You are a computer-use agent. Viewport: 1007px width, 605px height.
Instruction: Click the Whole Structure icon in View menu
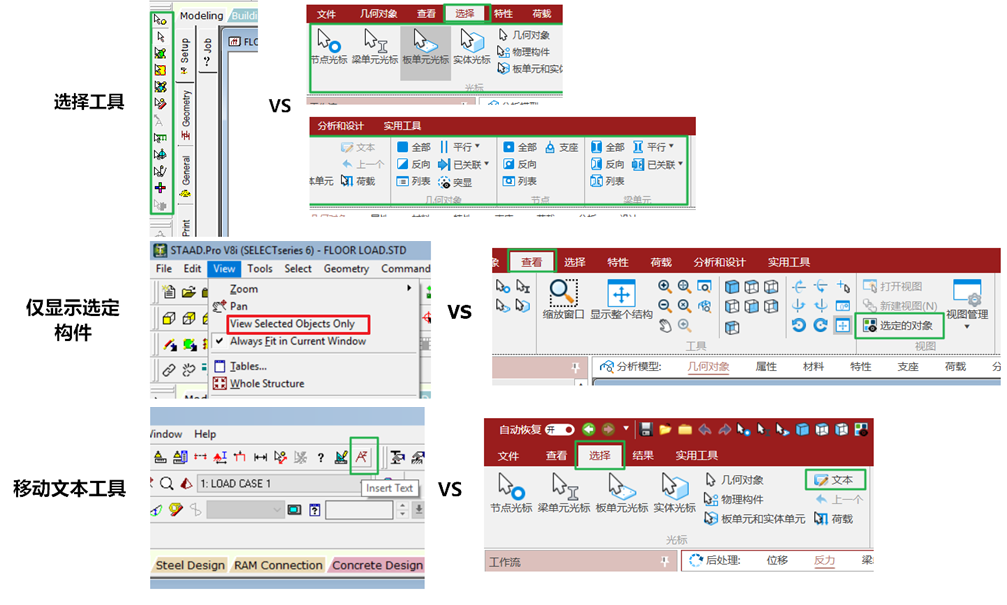pos(220,383)
